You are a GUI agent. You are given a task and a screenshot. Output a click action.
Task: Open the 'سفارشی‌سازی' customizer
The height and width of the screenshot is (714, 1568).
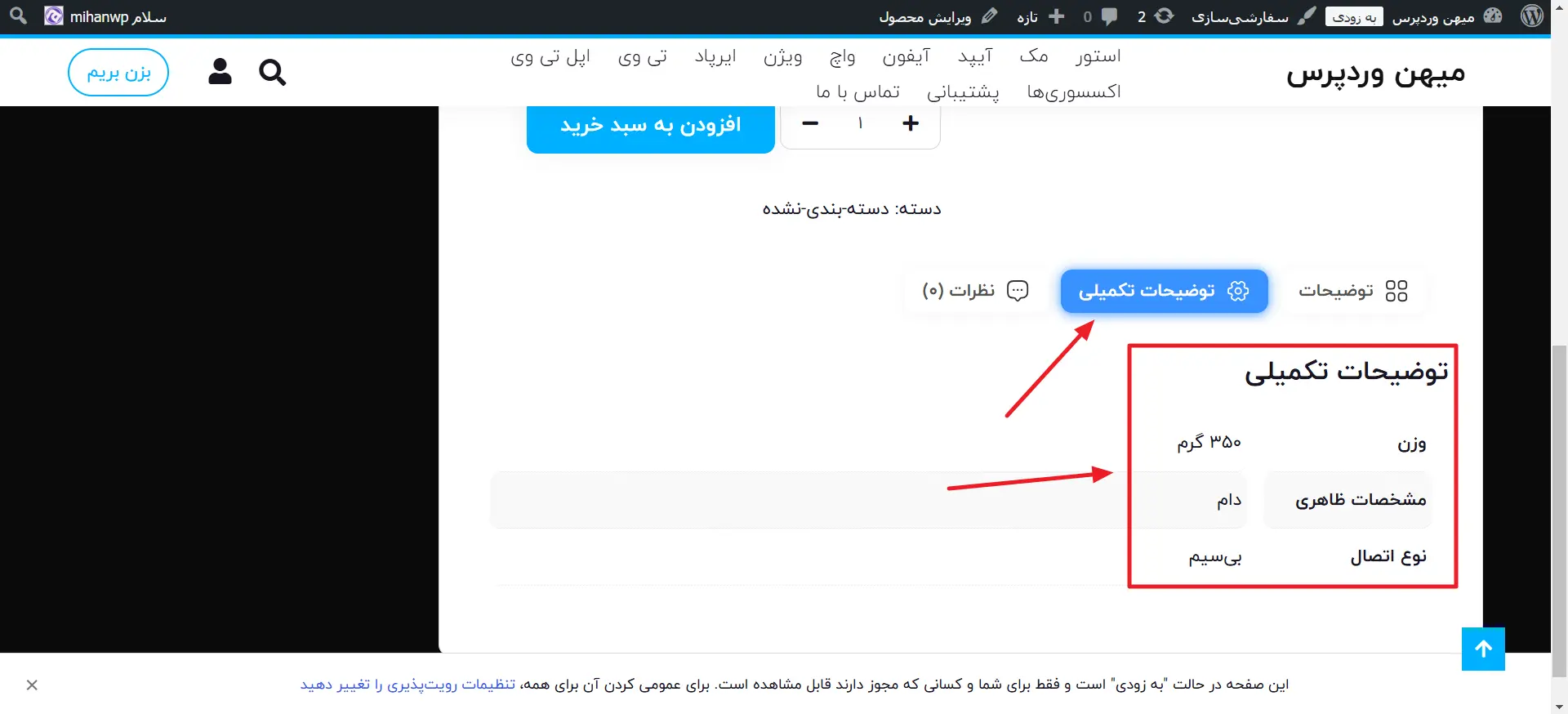(x=1252, y=16)
